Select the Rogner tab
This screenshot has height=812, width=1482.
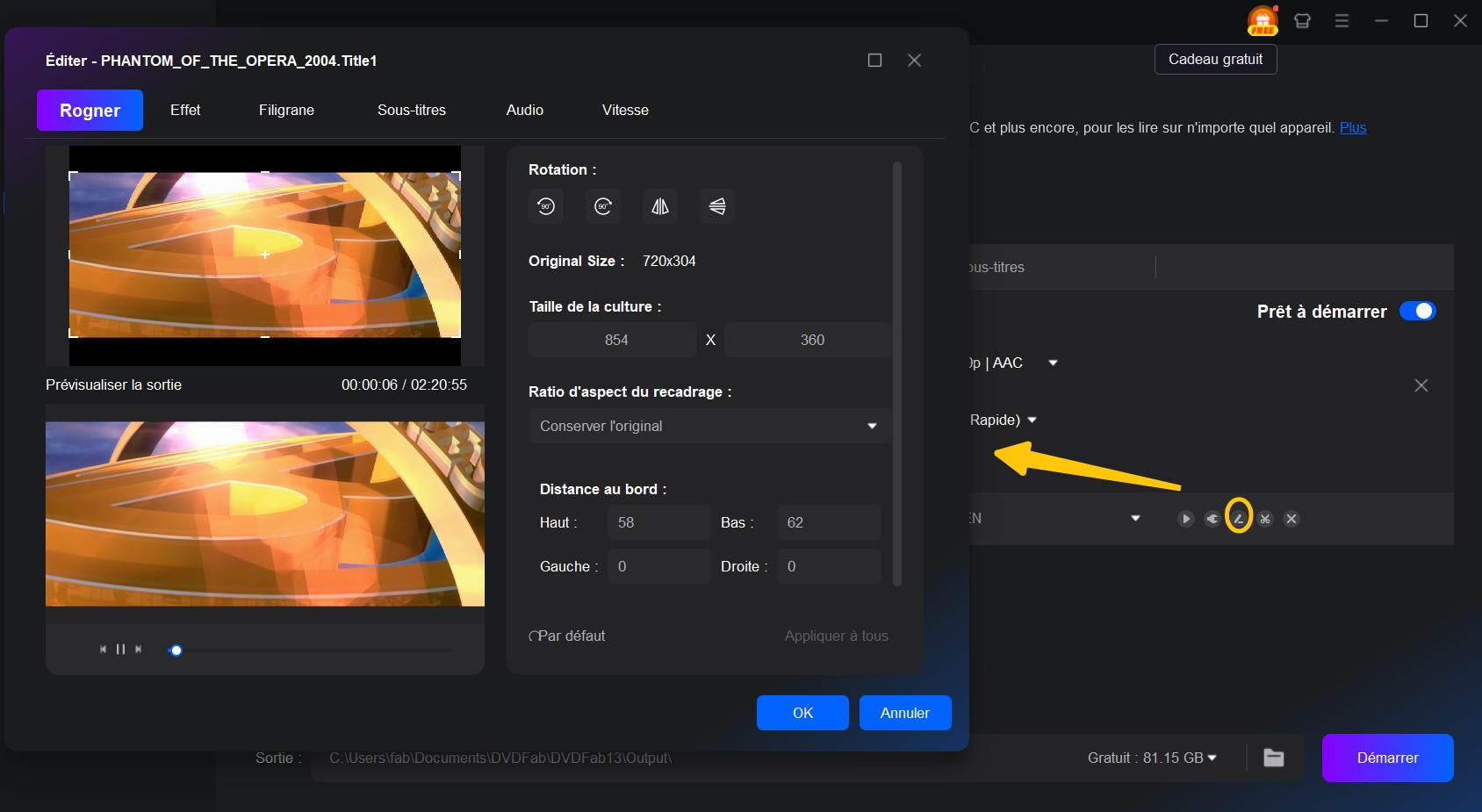point(90,111)
